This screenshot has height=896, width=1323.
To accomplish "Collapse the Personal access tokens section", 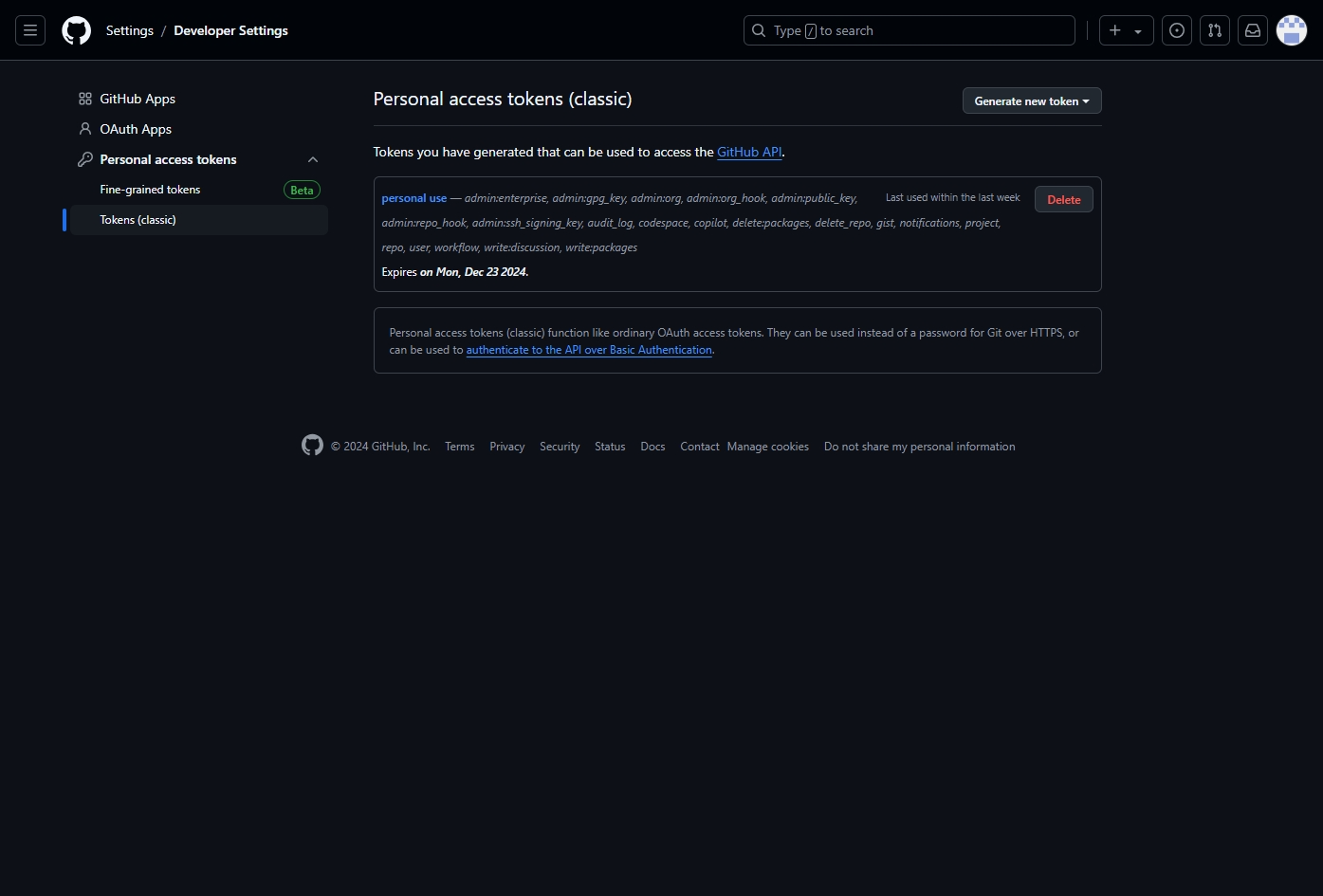I will click(x=313, y=159).
